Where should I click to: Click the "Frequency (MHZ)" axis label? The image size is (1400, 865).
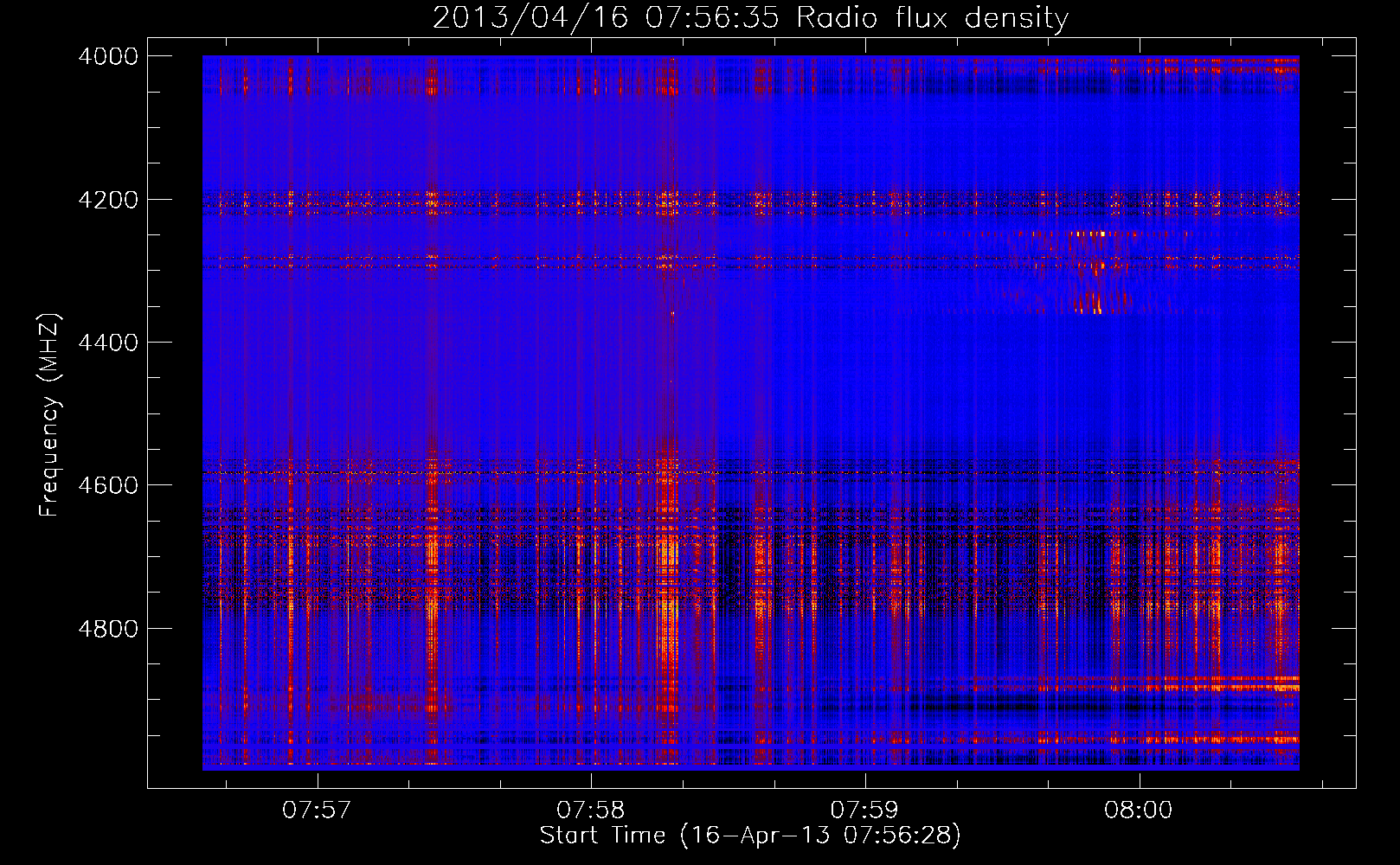point(48,415)
